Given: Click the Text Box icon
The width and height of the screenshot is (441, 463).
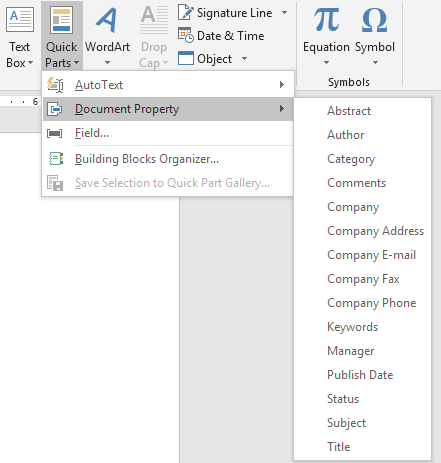Looking at the screenshot, I should pos(20,20).
